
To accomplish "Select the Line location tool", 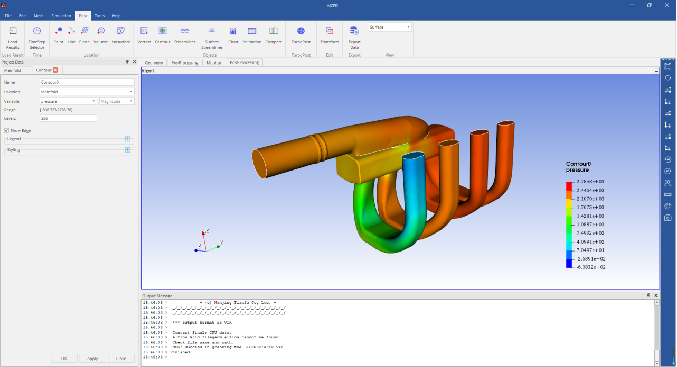I will point(71,35).
